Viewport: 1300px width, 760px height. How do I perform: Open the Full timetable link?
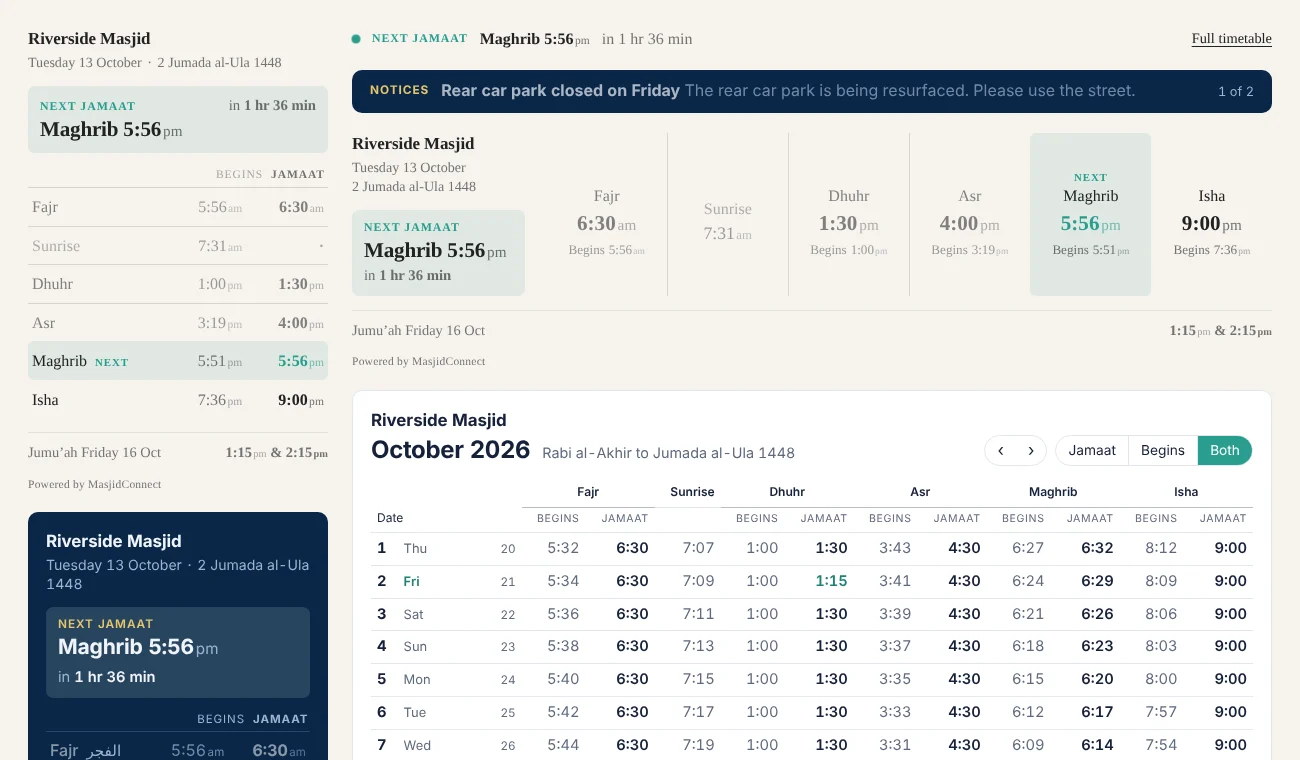[1232, 39]
